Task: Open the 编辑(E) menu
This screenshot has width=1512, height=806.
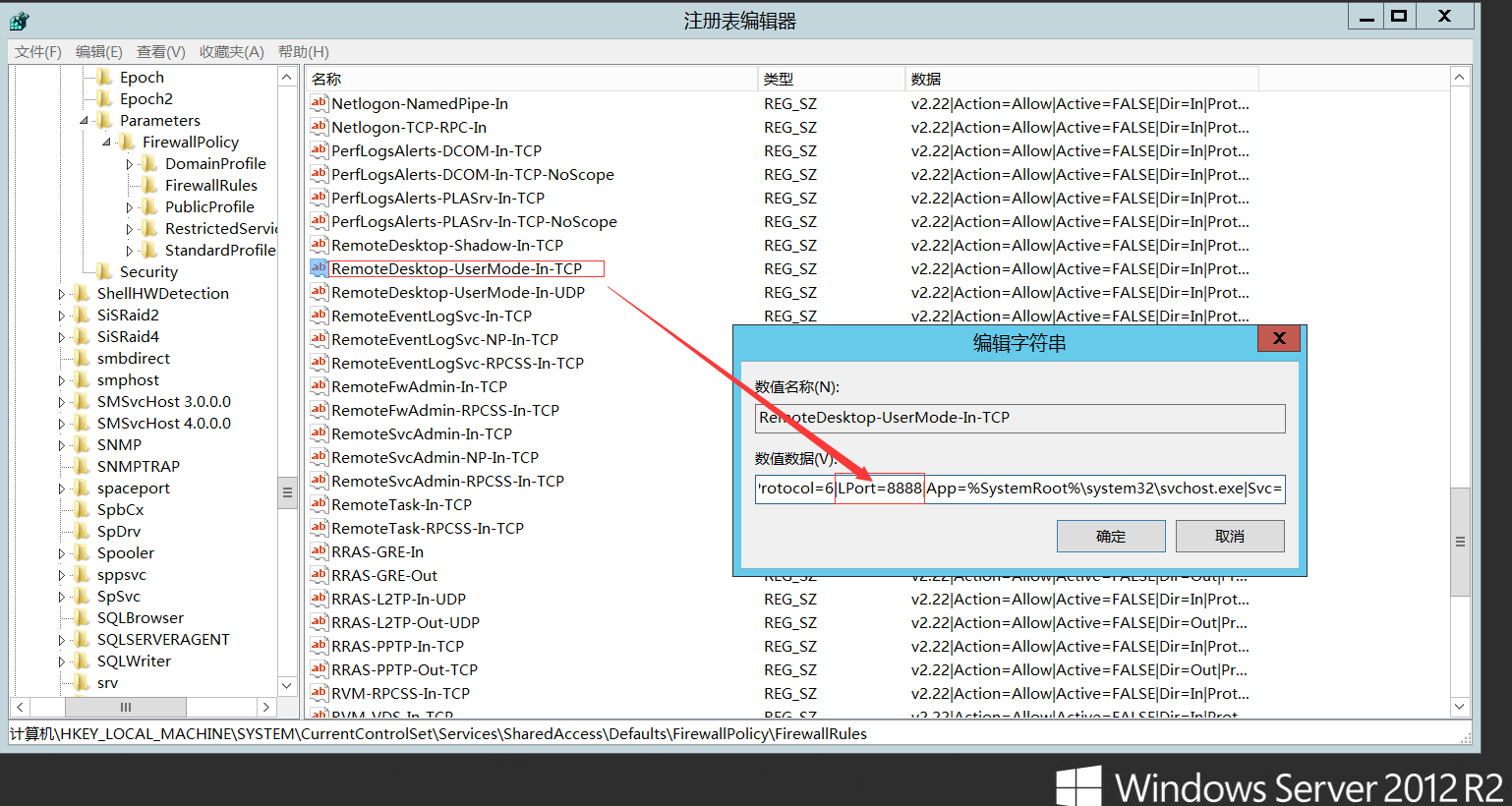Action: pos(99,51)
